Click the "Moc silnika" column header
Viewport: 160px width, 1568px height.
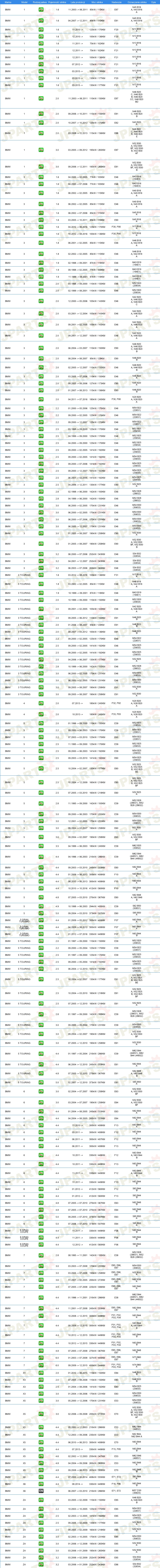(x=97, y=2)
